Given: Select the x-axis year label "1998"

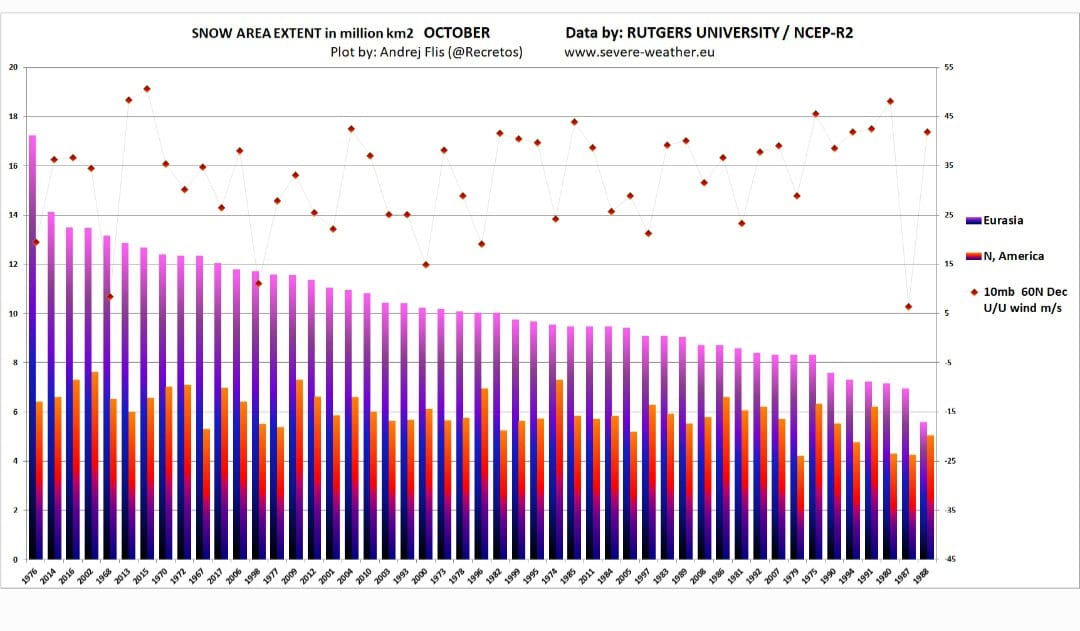Looking at the screenshot, I should click(253, 576).
